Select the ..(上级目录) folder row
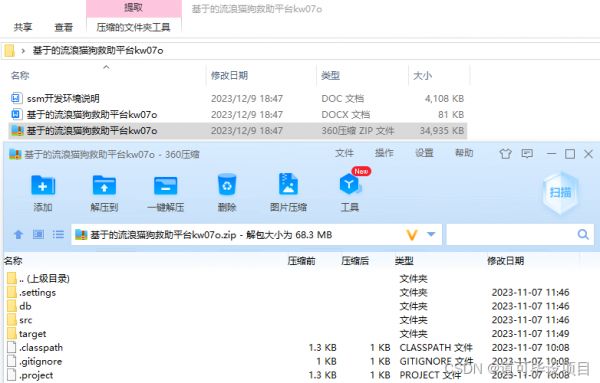The height and width of the screenshot is (383, 600). pyautogui.click(x=44, y=279)
